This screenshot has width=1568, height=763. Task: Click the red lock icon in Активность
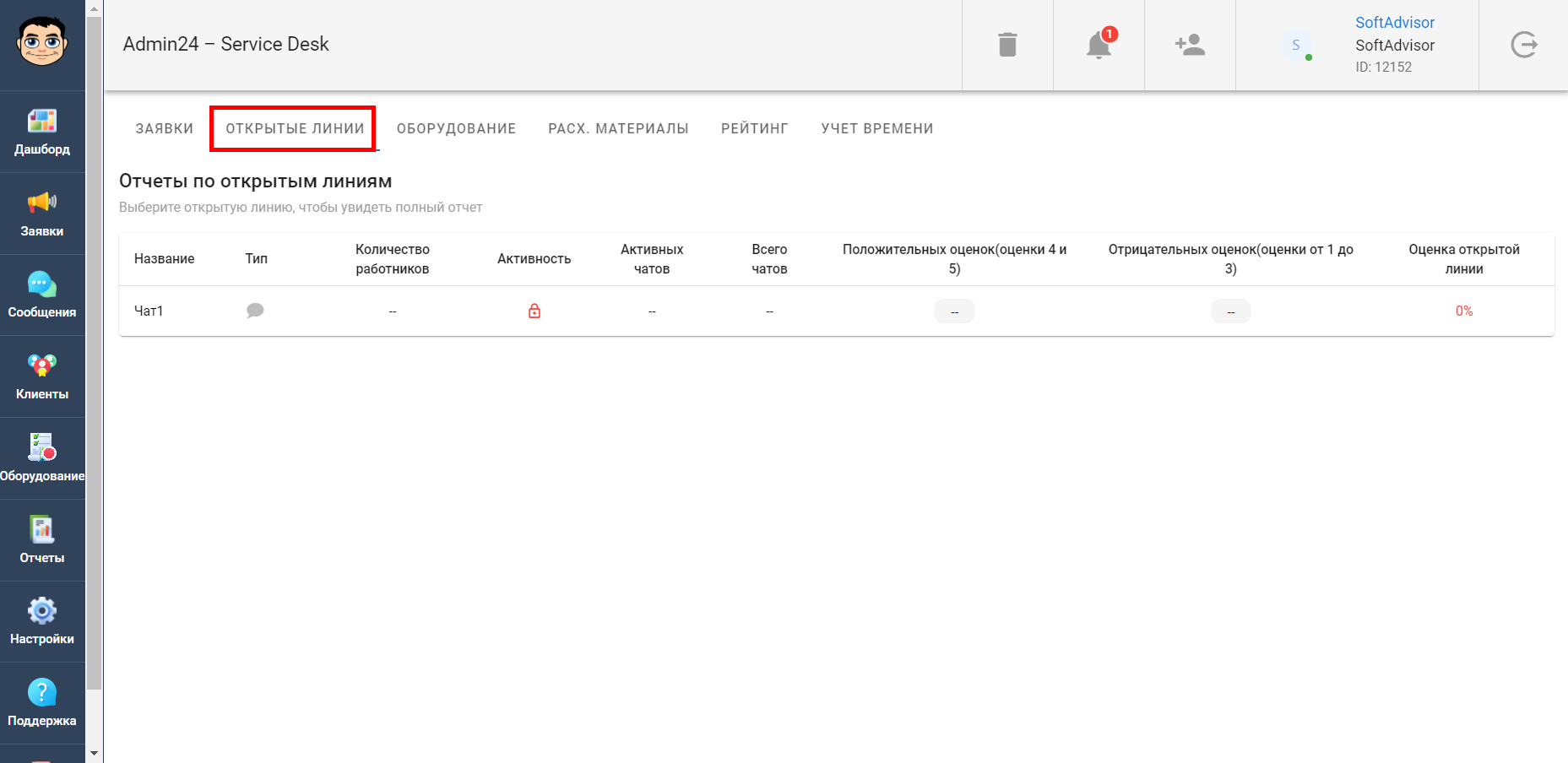tap(534, 311)
